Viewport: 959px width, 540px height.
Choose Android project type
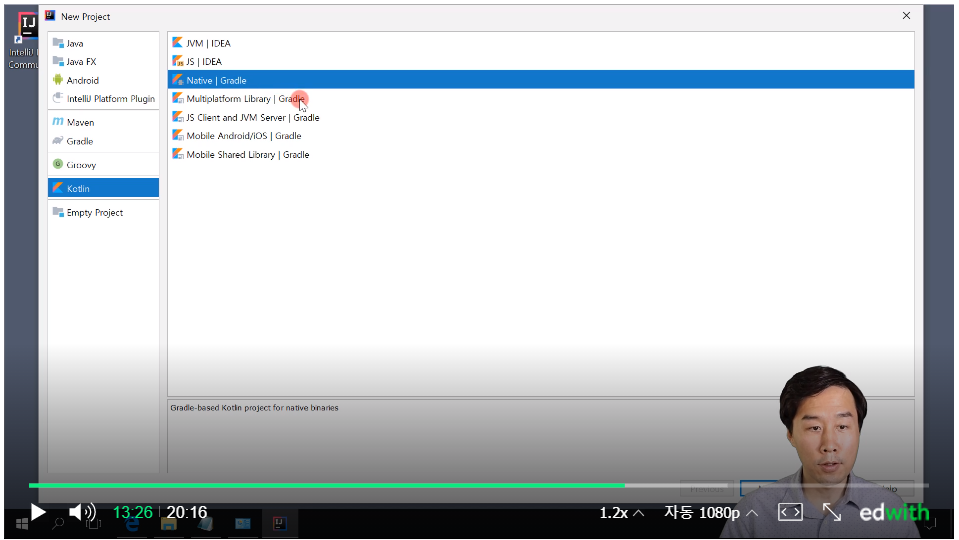(x=103, y=80)
